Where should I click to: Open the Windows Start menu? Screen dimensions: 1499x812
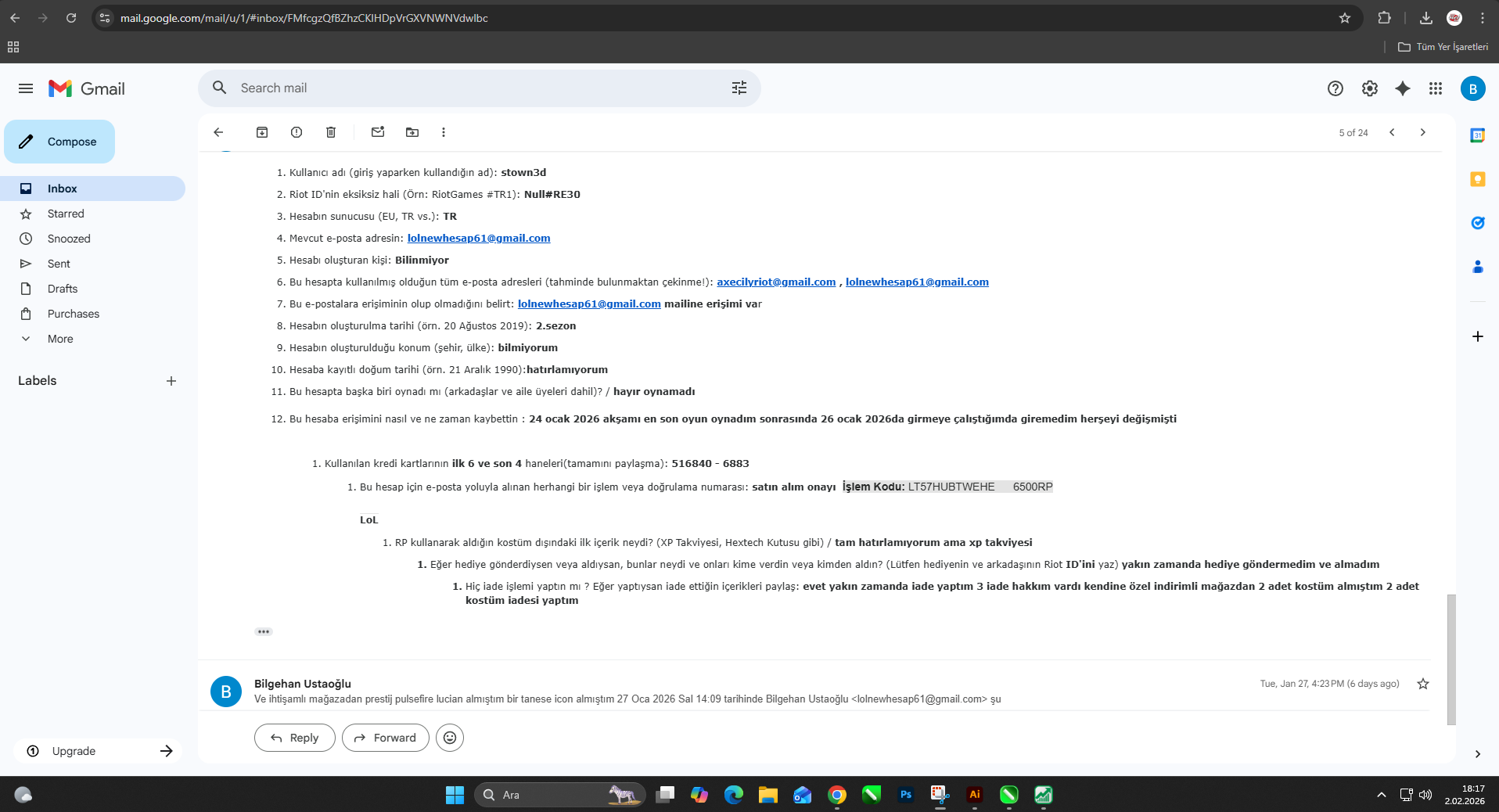pos(455,795)
